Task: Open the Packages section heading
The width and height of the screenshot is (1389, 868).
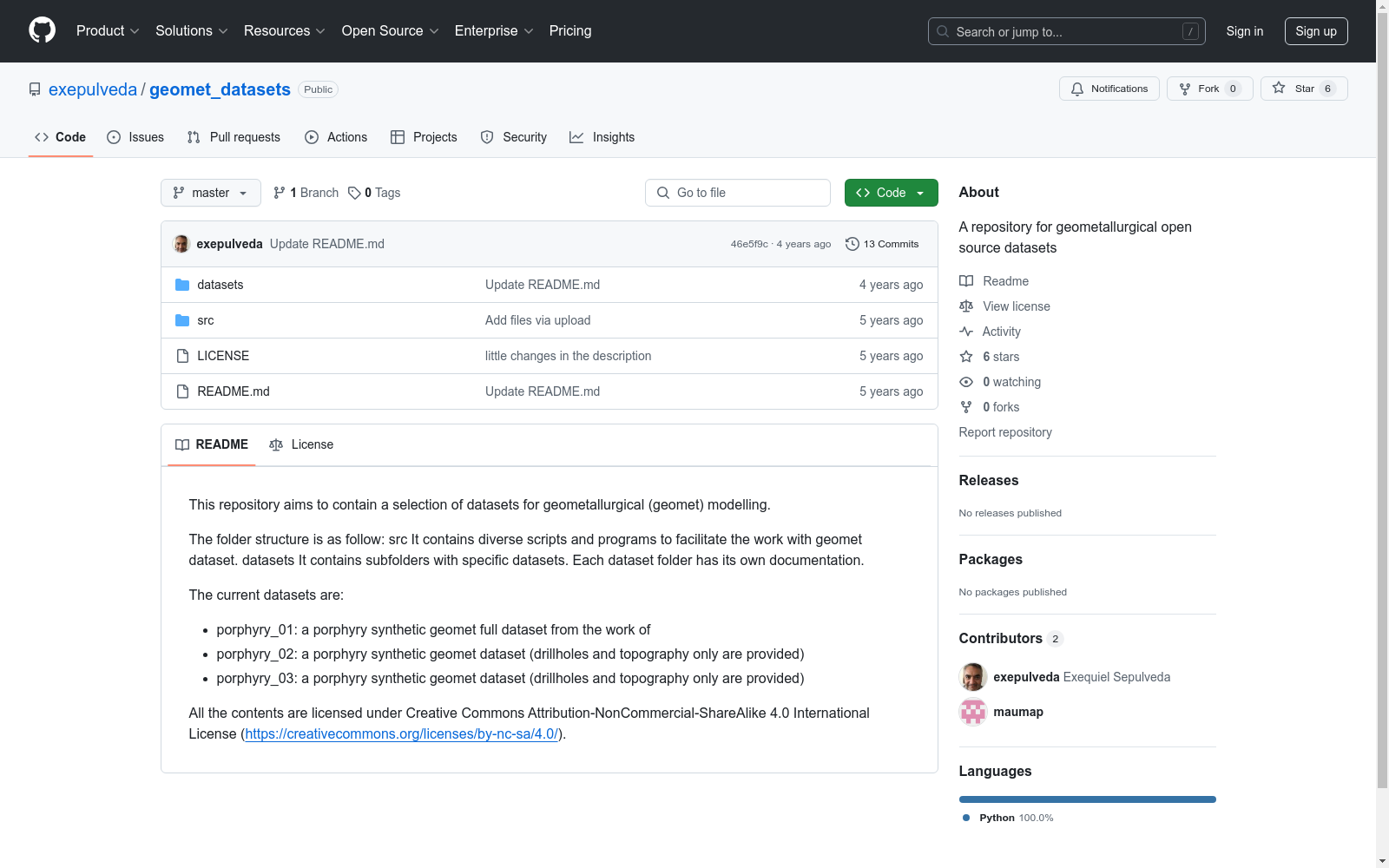Action: 991,559
